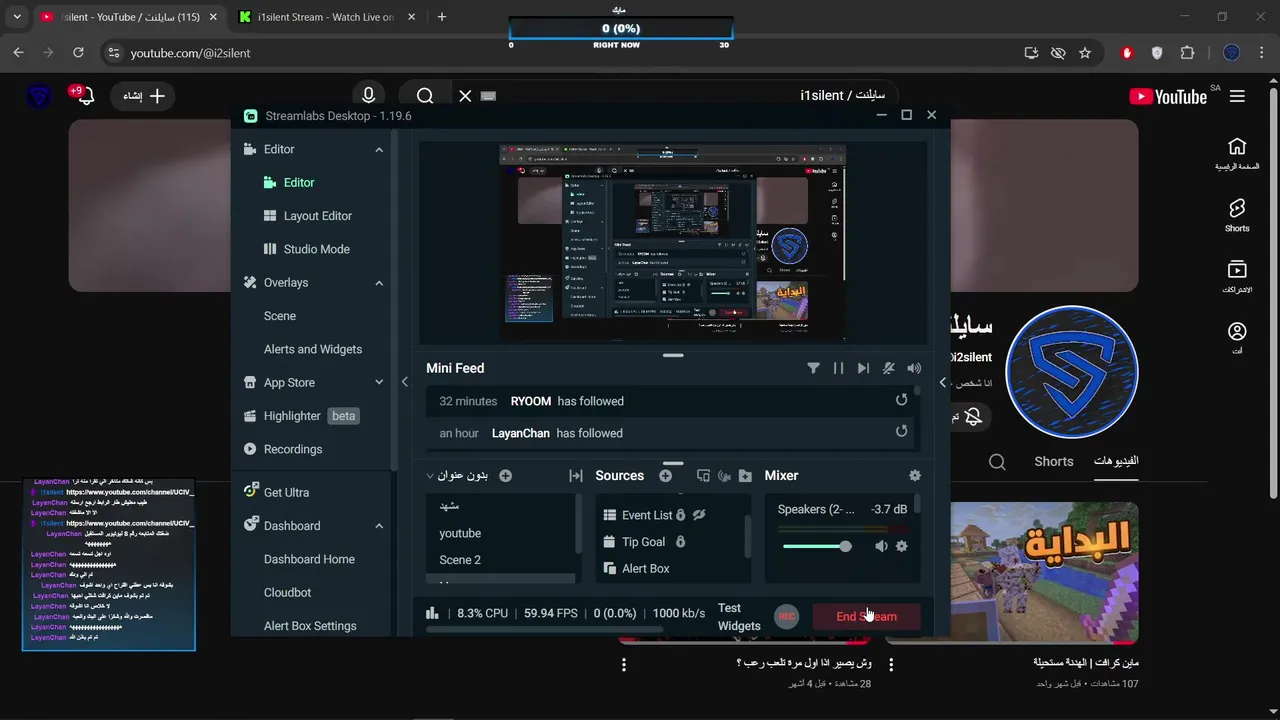Open Mixer advanced settings gear

pyautogui.click(x=914, y=476)
